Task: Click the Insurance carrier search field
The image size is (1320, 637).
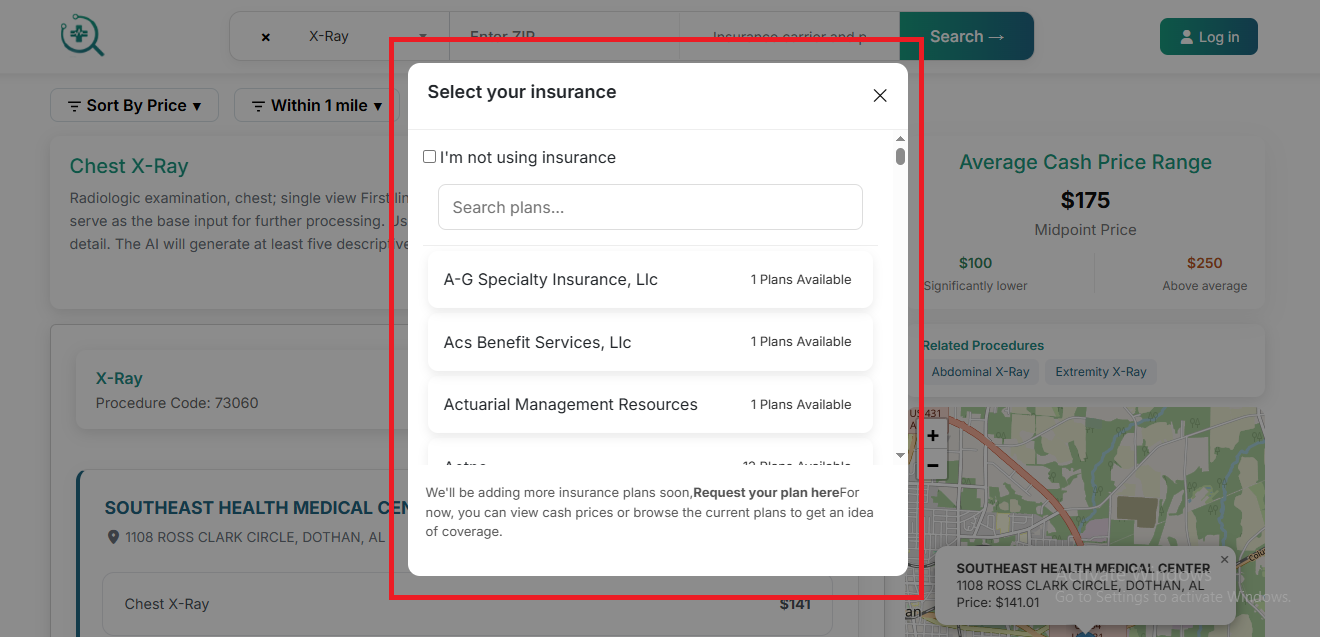Action: click(789, 36)
